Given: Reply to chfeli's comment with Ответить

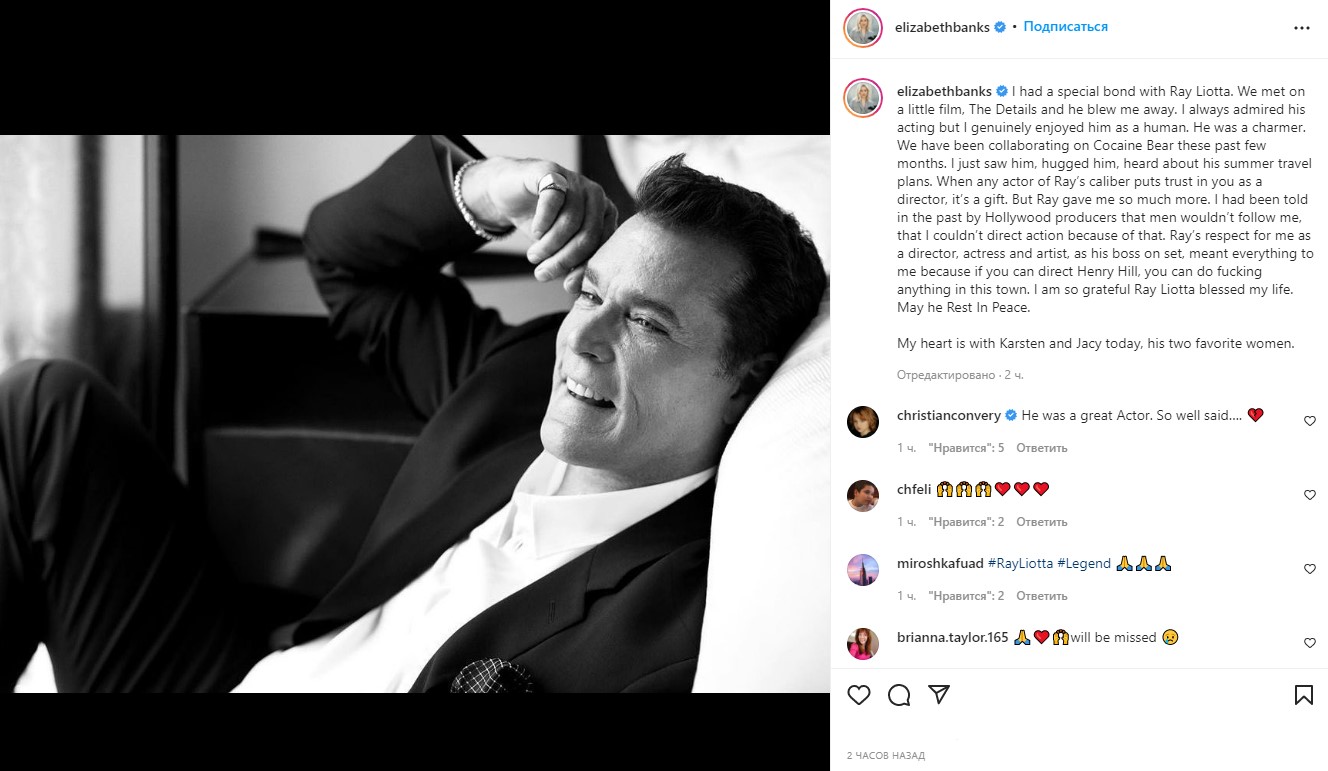Looking at the screenshot, I should click(1042, 522).
